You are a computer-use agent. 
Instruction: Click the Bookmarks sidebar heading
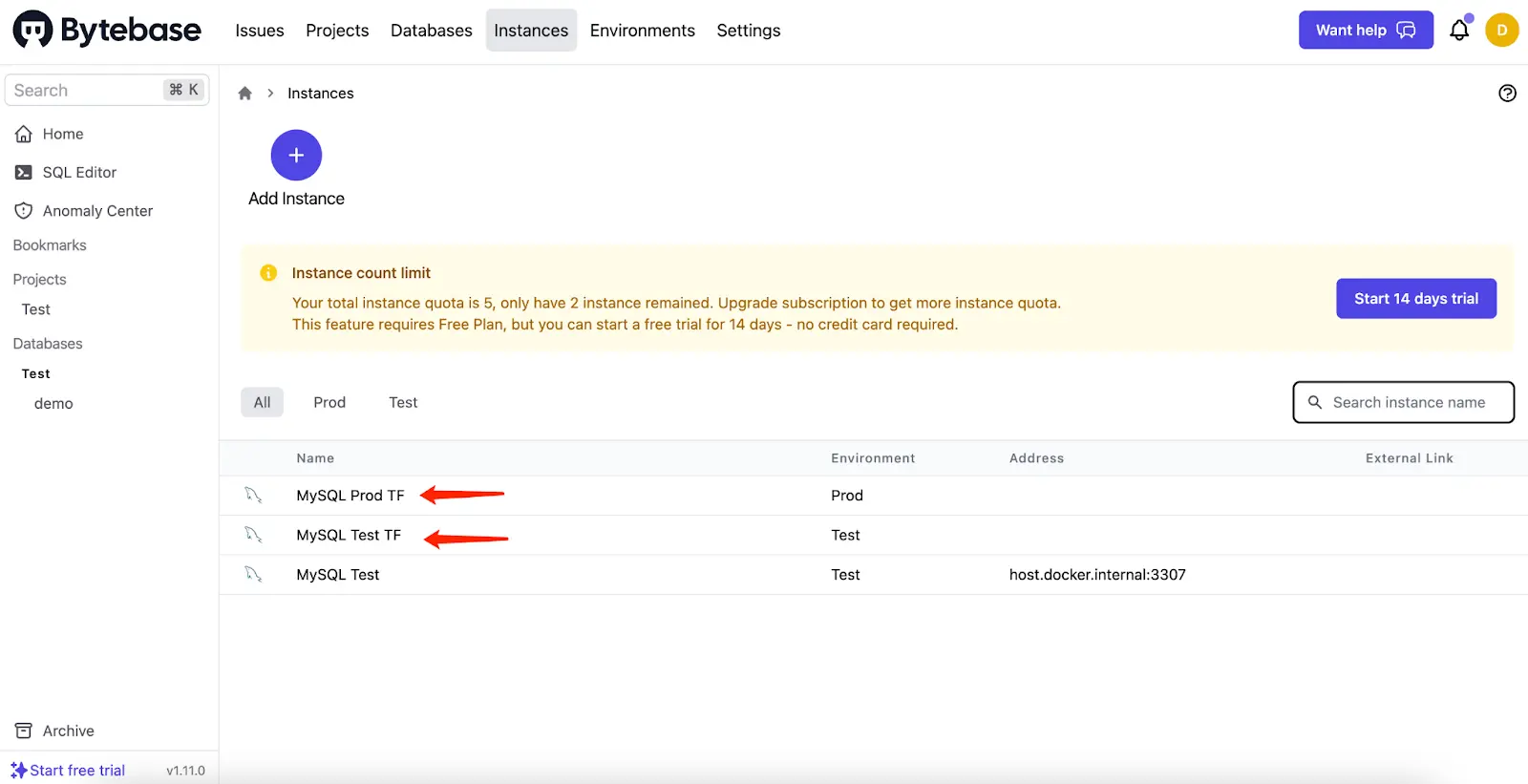coord(50,244)
